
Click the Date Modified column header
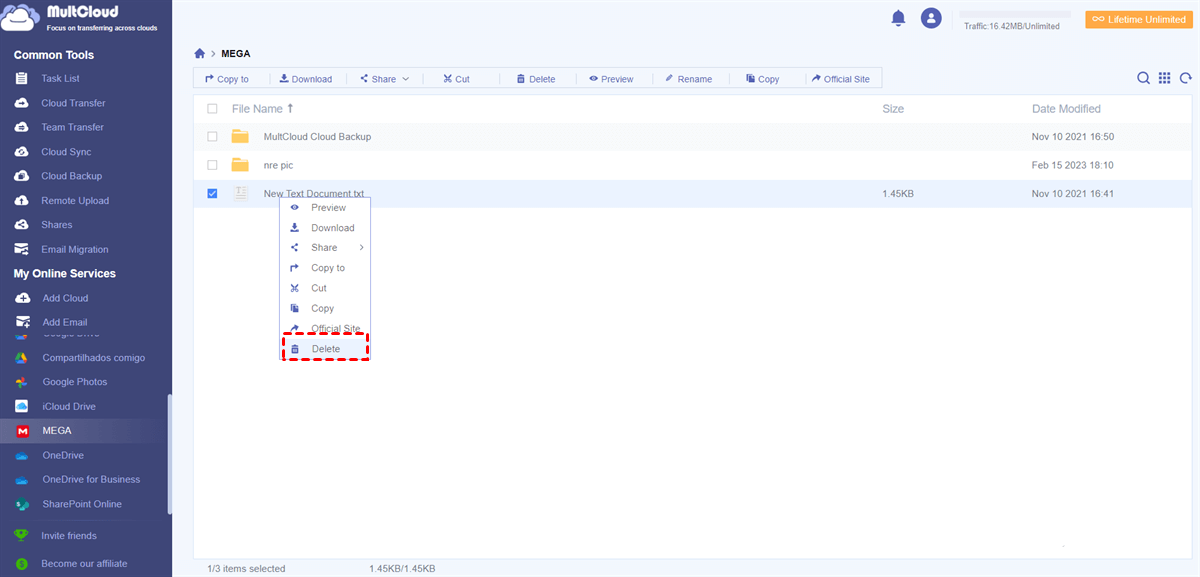(x=1066, y=109)
